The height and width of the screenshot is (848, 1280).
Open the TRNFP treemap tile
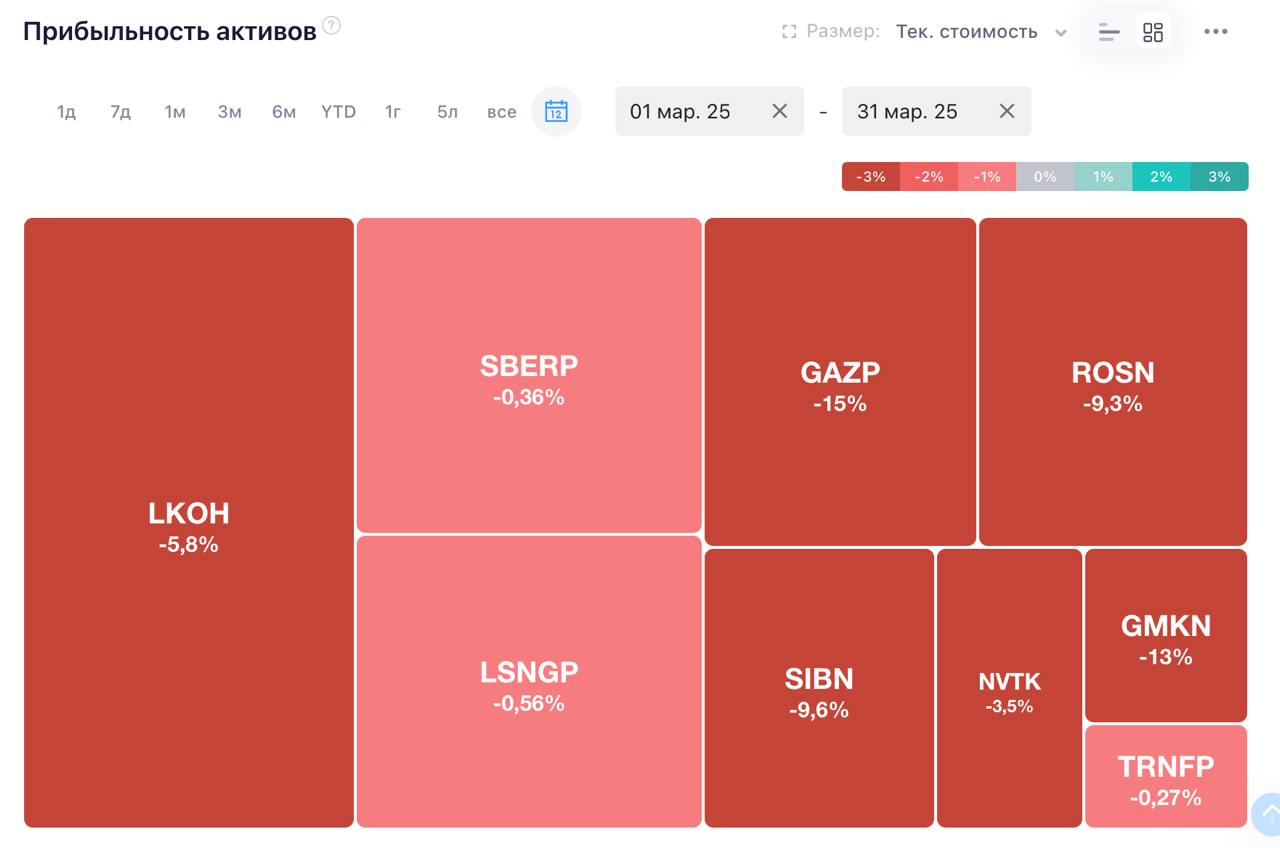(x=1166, y=776)
